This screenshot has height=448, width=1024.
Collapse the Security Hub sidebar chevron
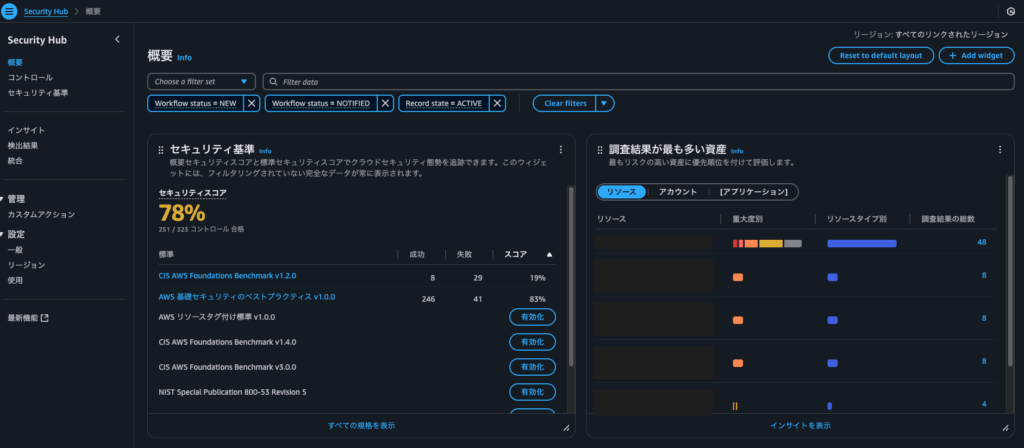[118, 39]
